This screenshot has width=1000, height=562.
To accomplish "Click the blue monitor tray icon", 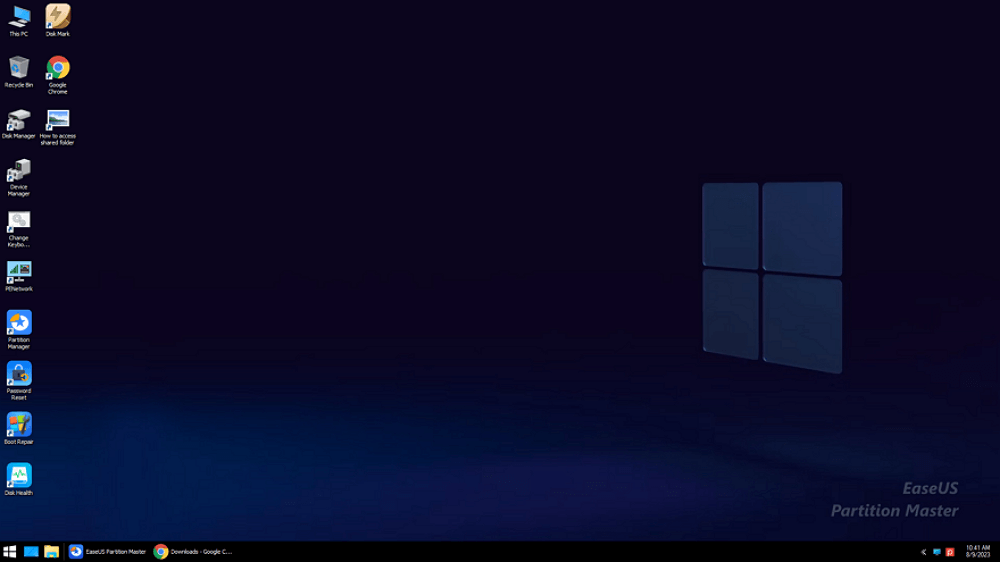I will point(937,552).
